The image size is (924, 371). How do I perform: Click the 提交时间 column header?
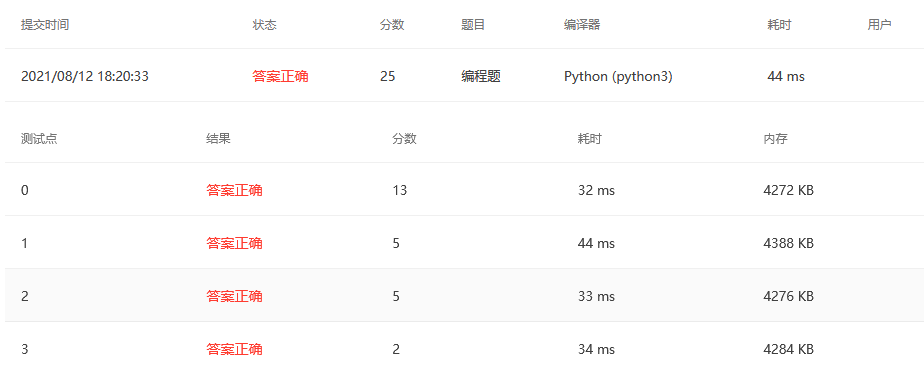(x=45, y=25)
